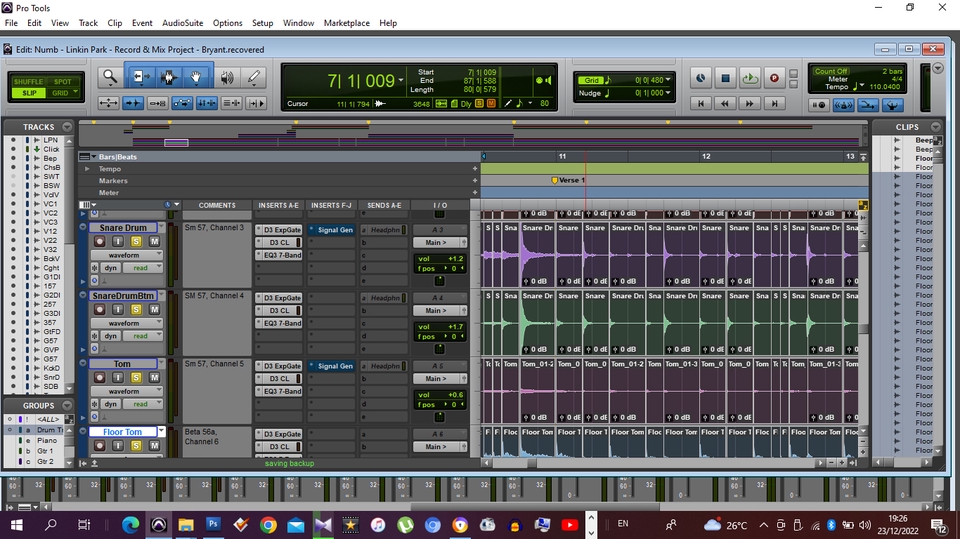This screenshot has height=539, width=960.
Task: Toggle Zoom Toggle four-arrow icon
Action: 108,104
